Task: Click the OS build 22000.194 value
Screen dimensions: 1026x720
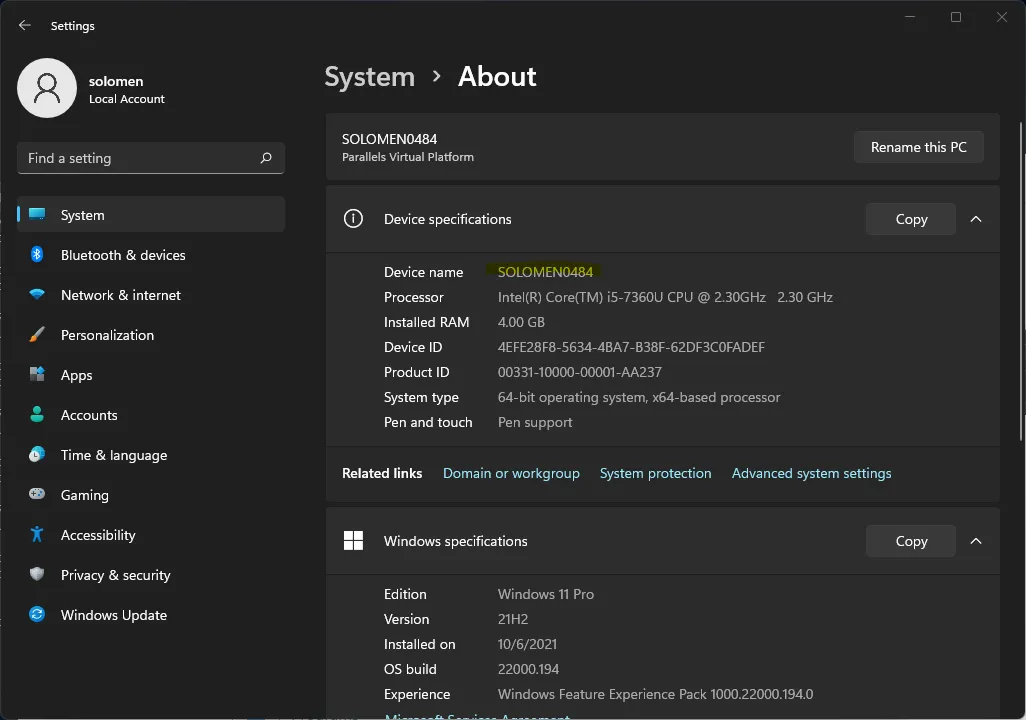Action: [x=528, y=669]
